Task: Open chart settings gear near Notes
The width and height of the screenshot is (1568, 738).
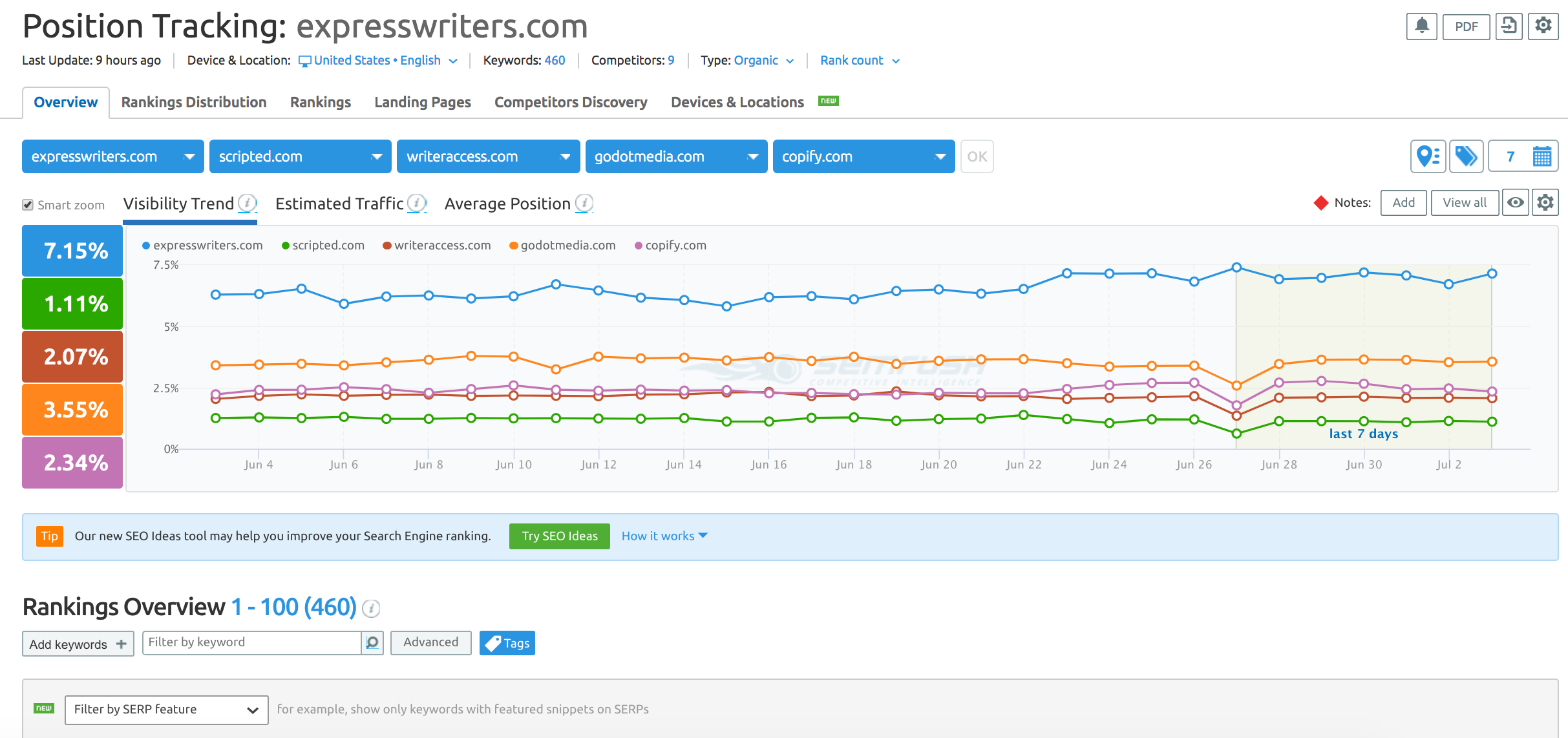Action: pyautogui.click(x=1545, y=202)
